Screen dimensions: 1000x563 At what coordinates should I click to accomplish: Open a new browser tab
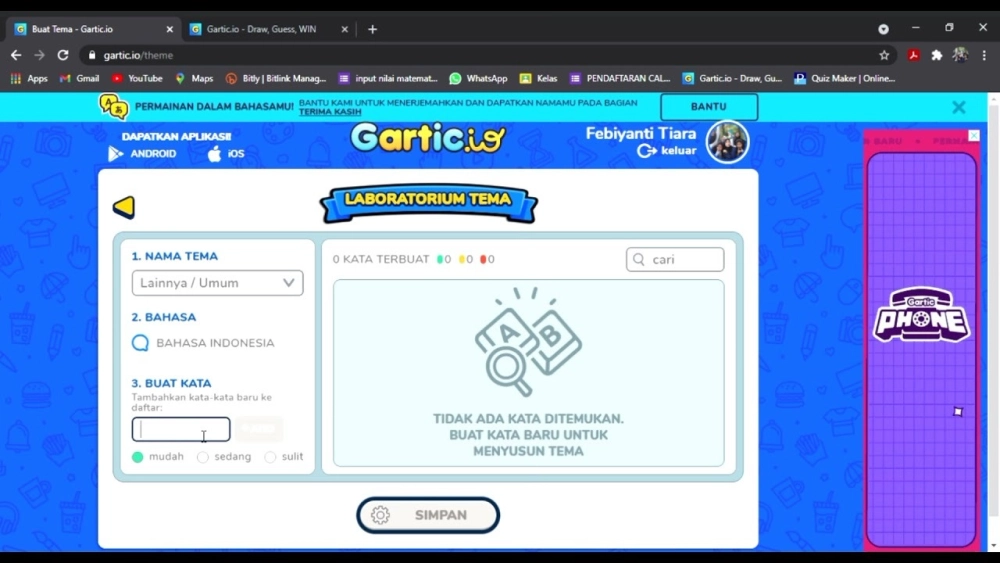(x=372, y=29)
